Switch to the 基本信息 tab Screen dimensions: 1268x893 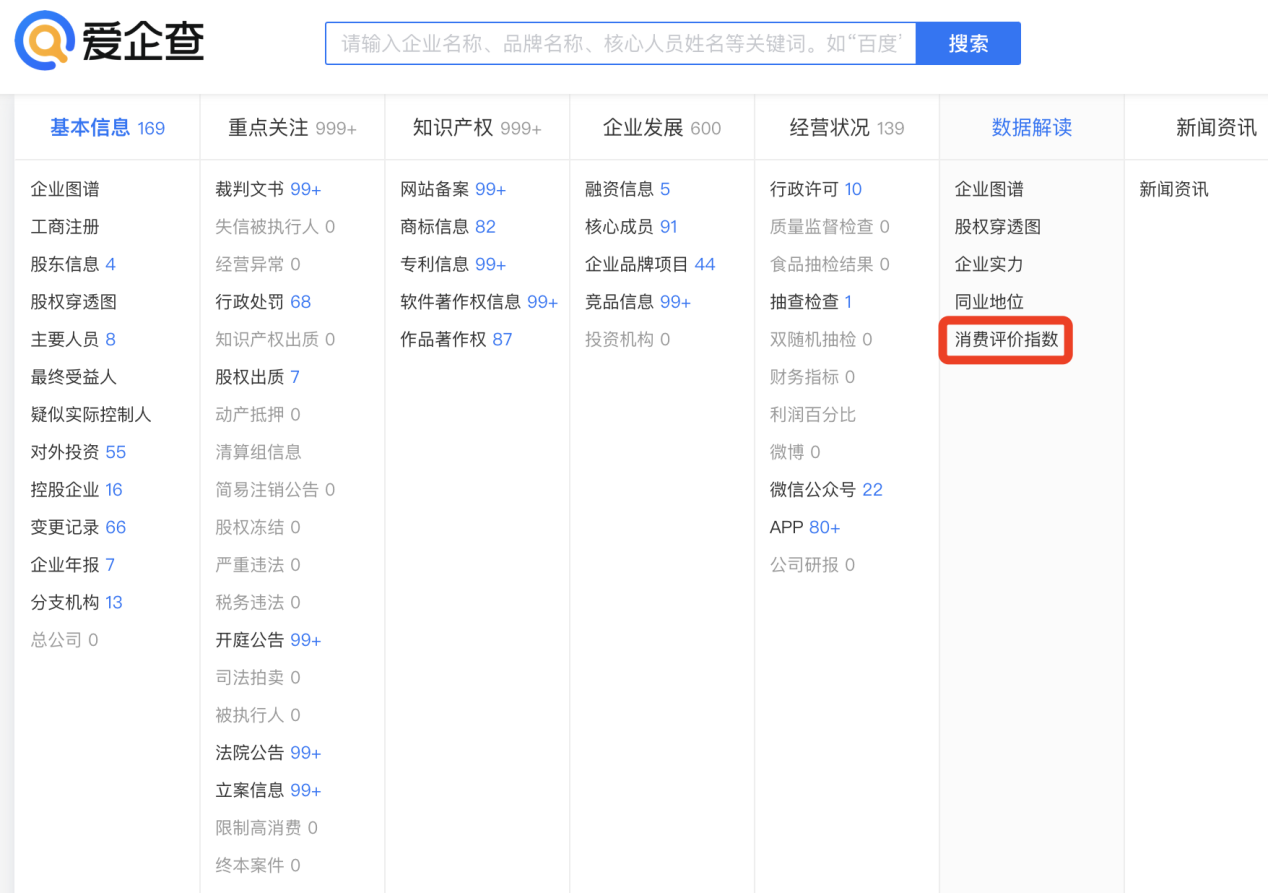[x=106, y=128]
